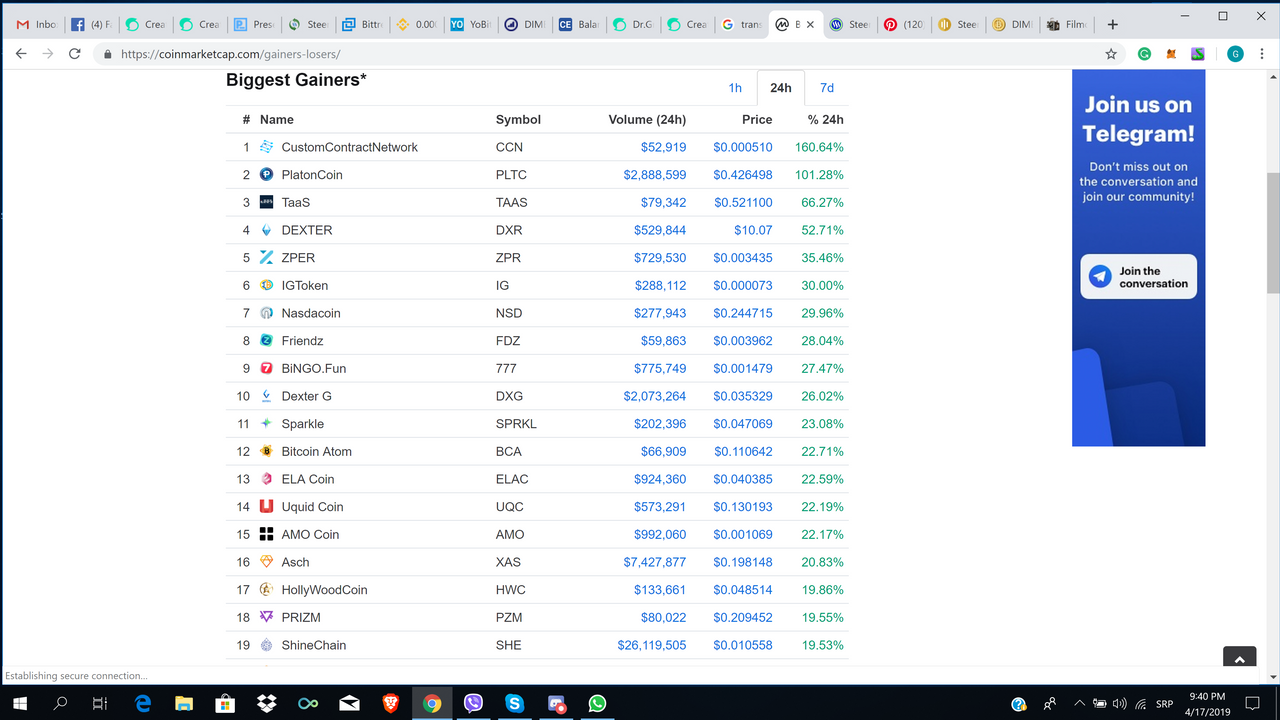
Task: Click the Uquid Coin logo icon
Action: tap(267, 507)
